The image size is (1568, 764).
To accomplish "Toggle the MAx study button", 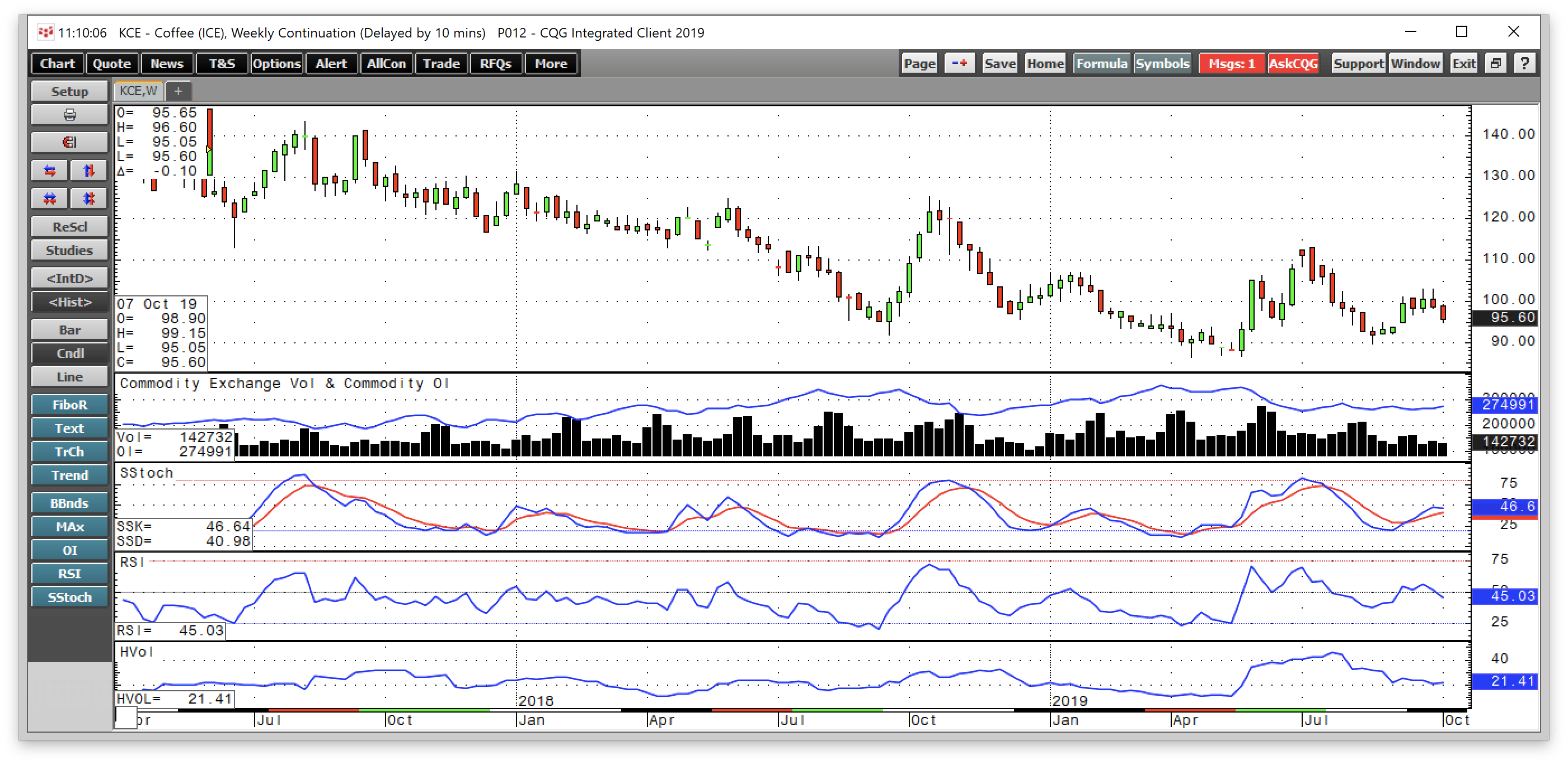I will 69,527.
